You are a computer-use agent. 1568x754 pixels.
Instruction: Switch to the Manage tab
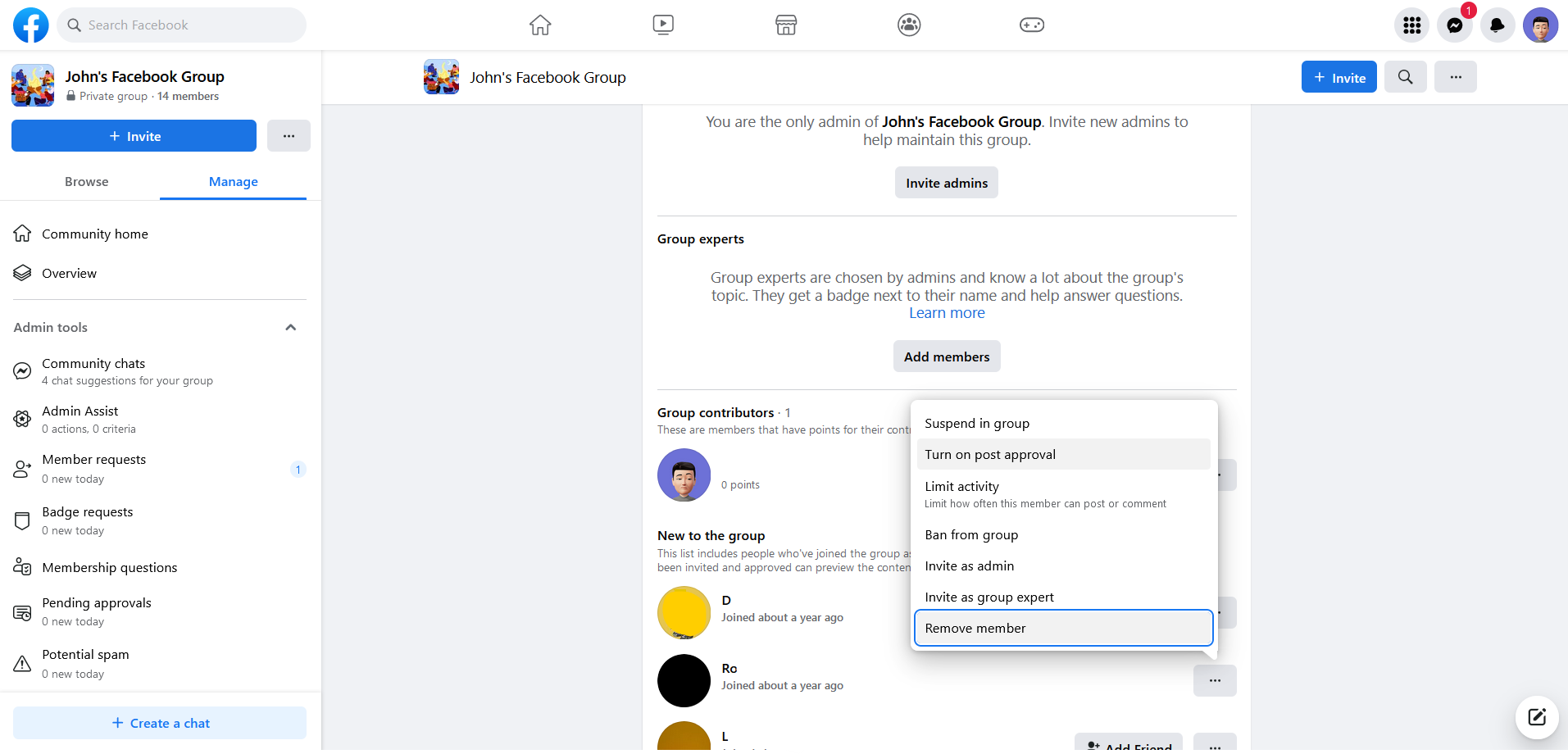tap(234, 181)
